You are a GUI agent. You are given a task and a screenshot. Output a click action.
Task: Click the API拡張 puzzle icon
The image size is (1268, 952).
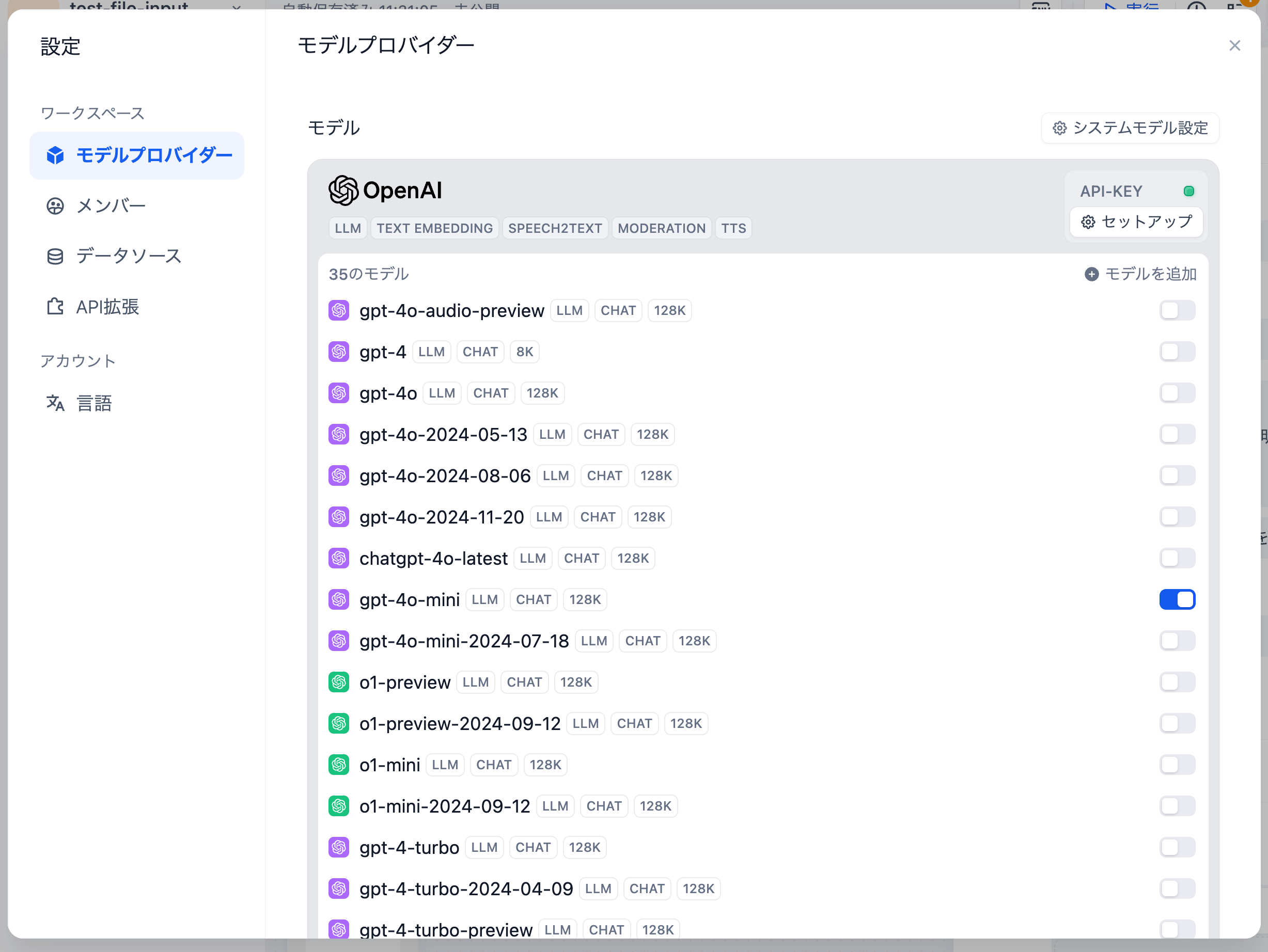click(55, 307)
